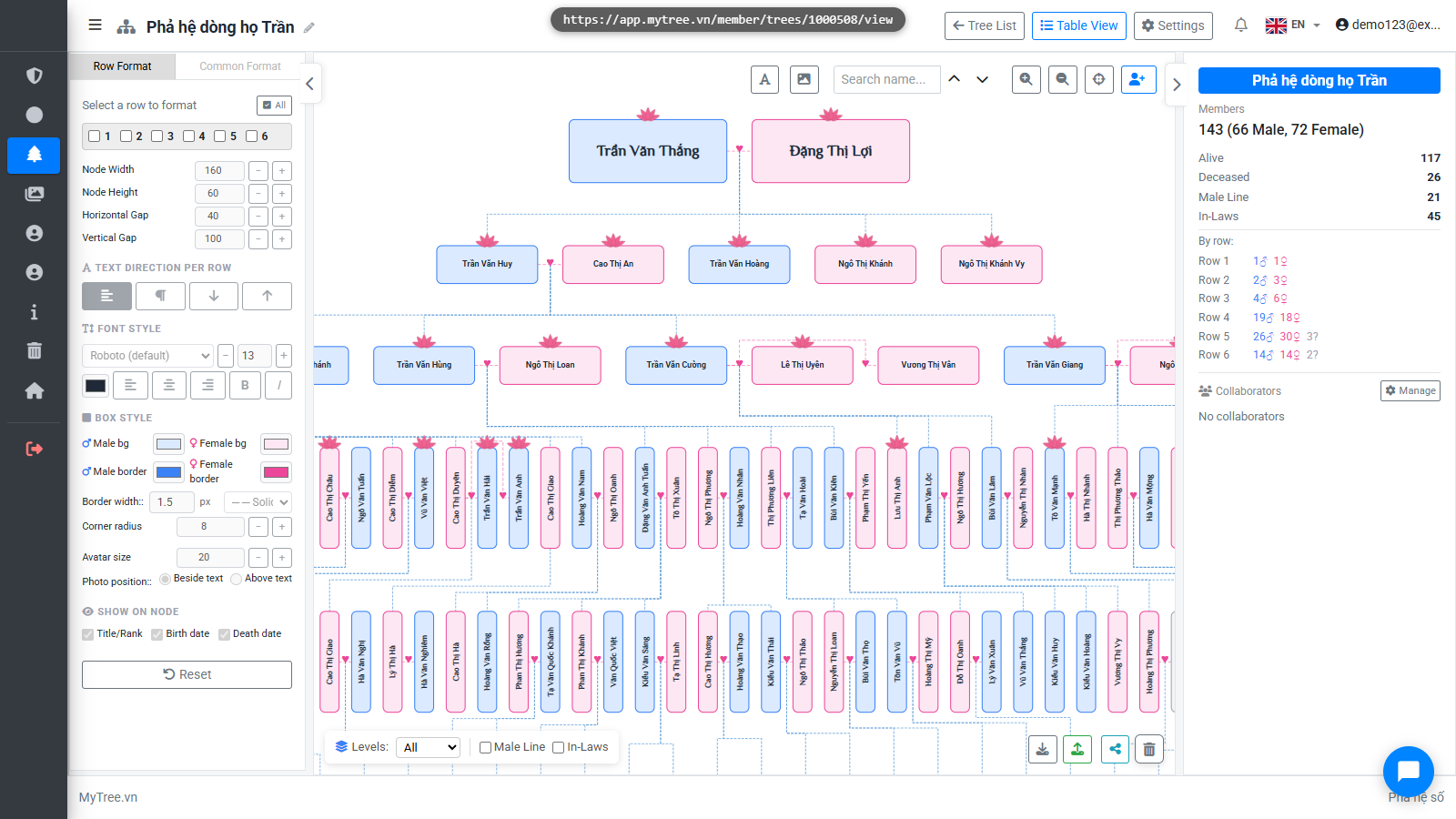Increase Node Width with plus
Viewport: 1456px width, 819px height.
282,170
